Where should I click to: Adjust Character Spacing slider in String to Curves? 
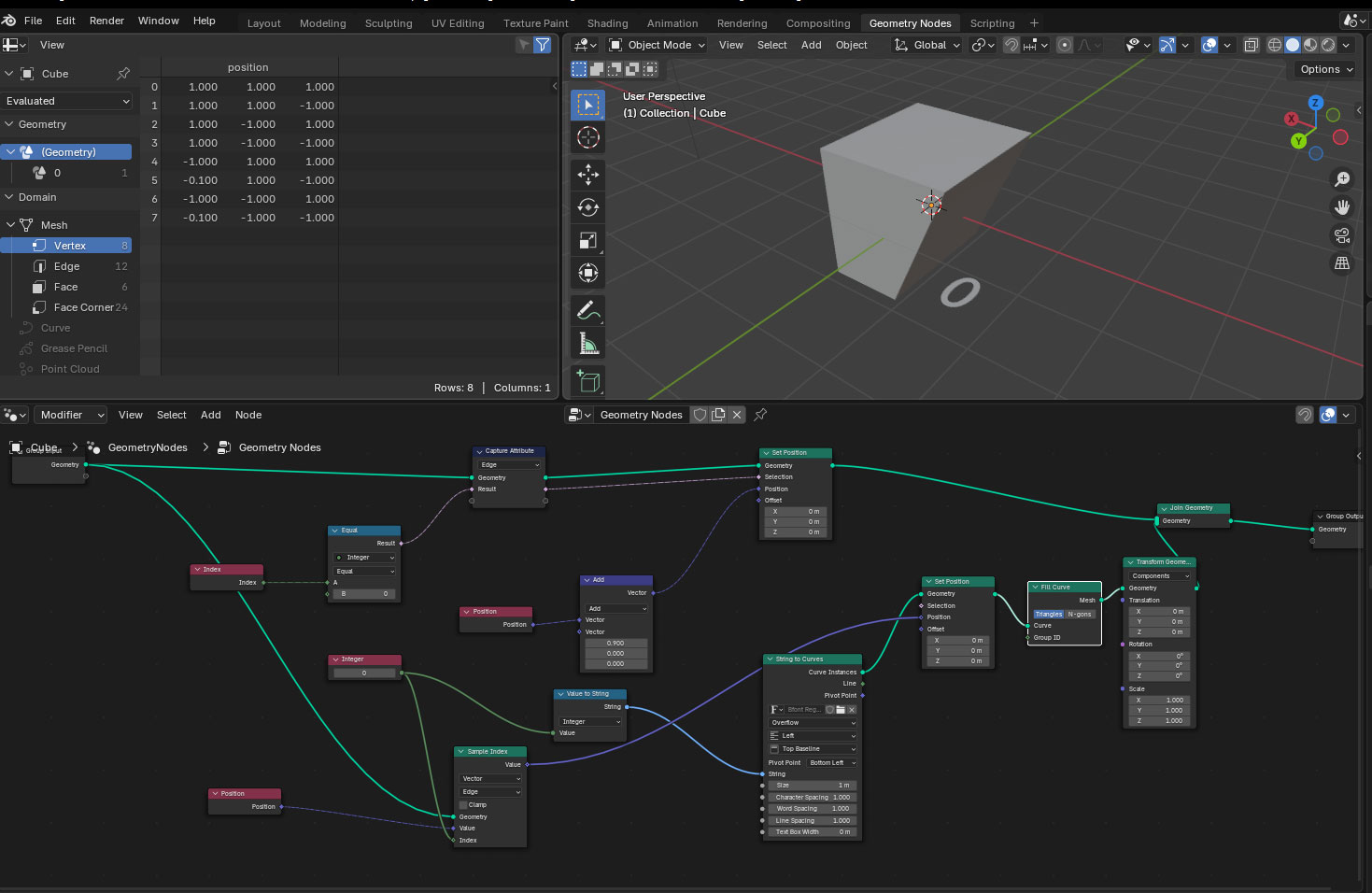pyautogui.click(x=812, y=797)
